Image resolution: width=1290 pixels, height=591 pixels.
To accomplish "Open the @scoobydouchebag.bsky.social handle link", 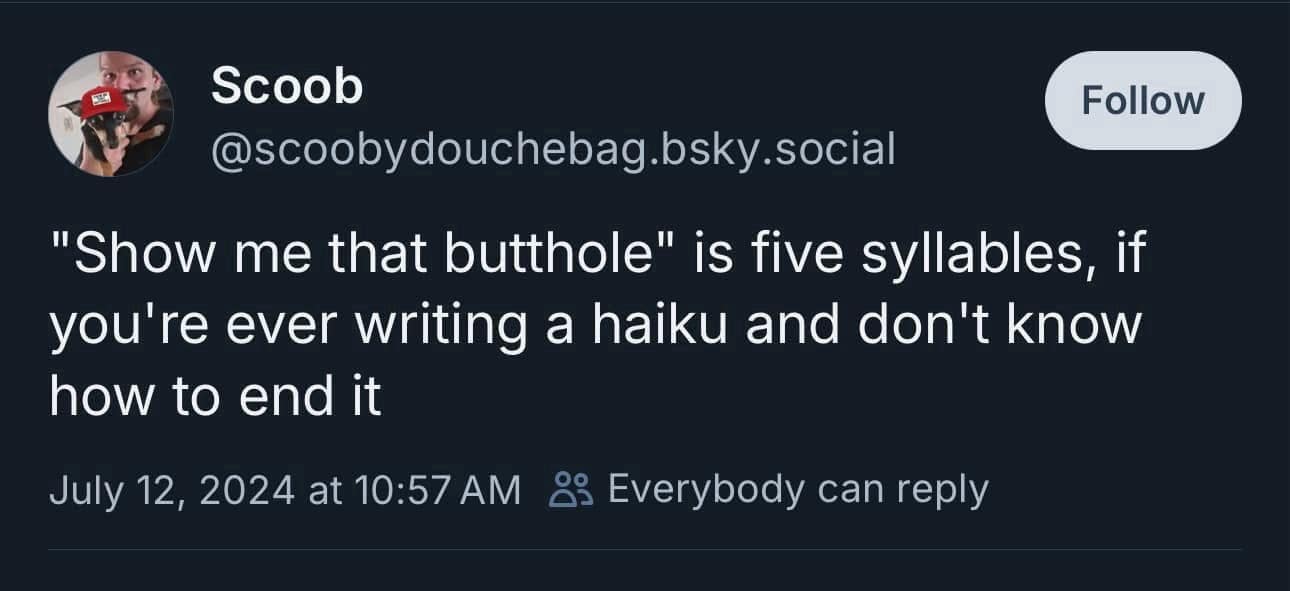I will tap(553, 149).
